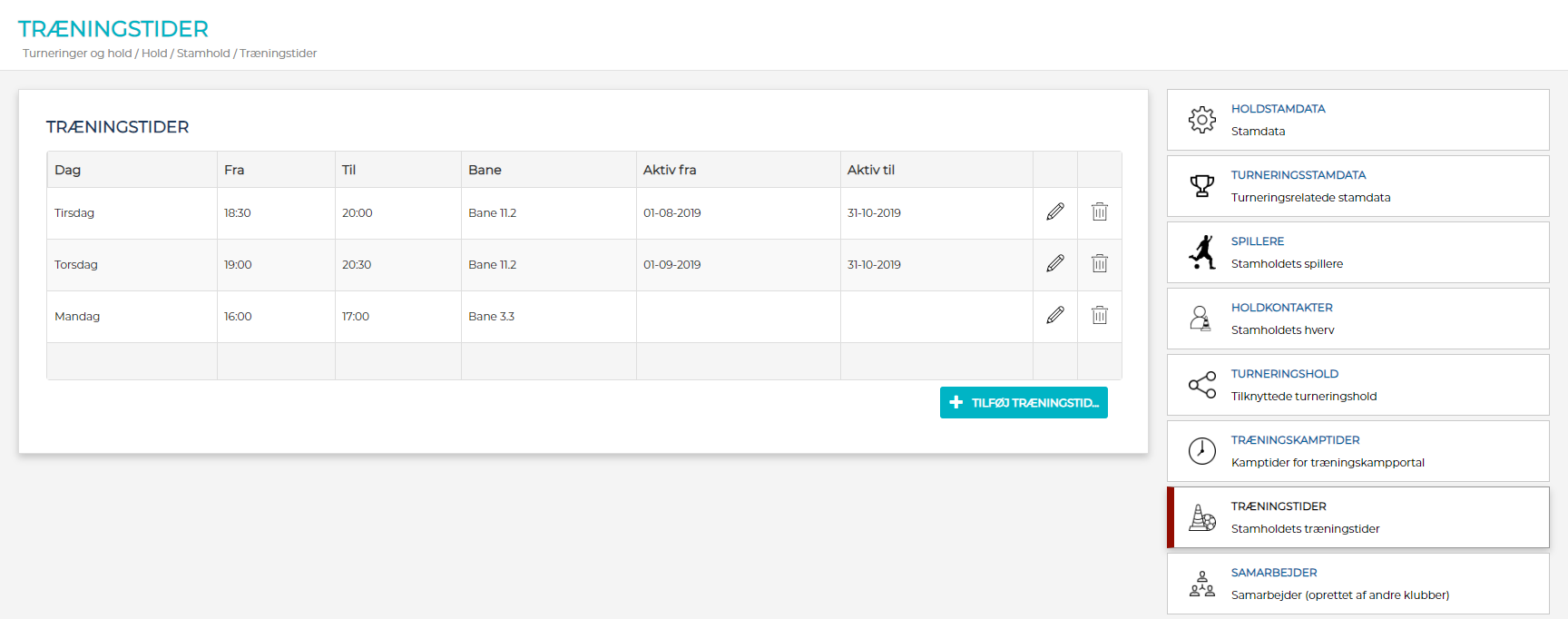The width and height of the screenshot is (1568, 619).
Task: Delete the Tirsdag training time row
Action: [1099, 212]
